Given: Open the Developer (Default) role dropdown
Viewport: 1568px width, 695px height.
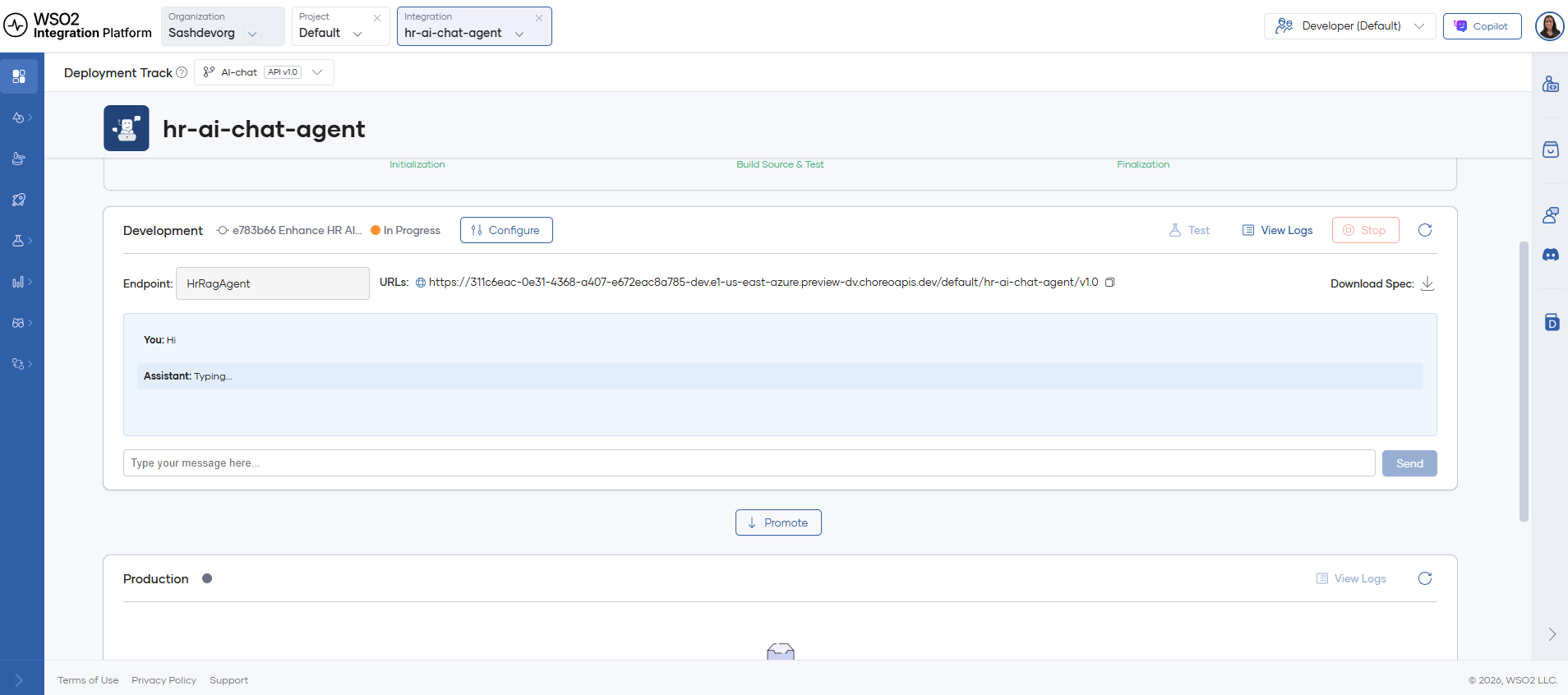Looking at the screenshot, I should pyautogui.click(x=1349, y=26).
